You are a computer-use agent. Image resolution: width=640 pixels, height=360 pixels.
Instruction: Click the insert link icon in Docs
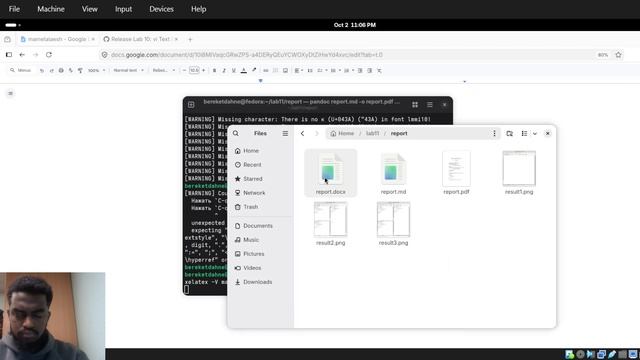point(266,71)
